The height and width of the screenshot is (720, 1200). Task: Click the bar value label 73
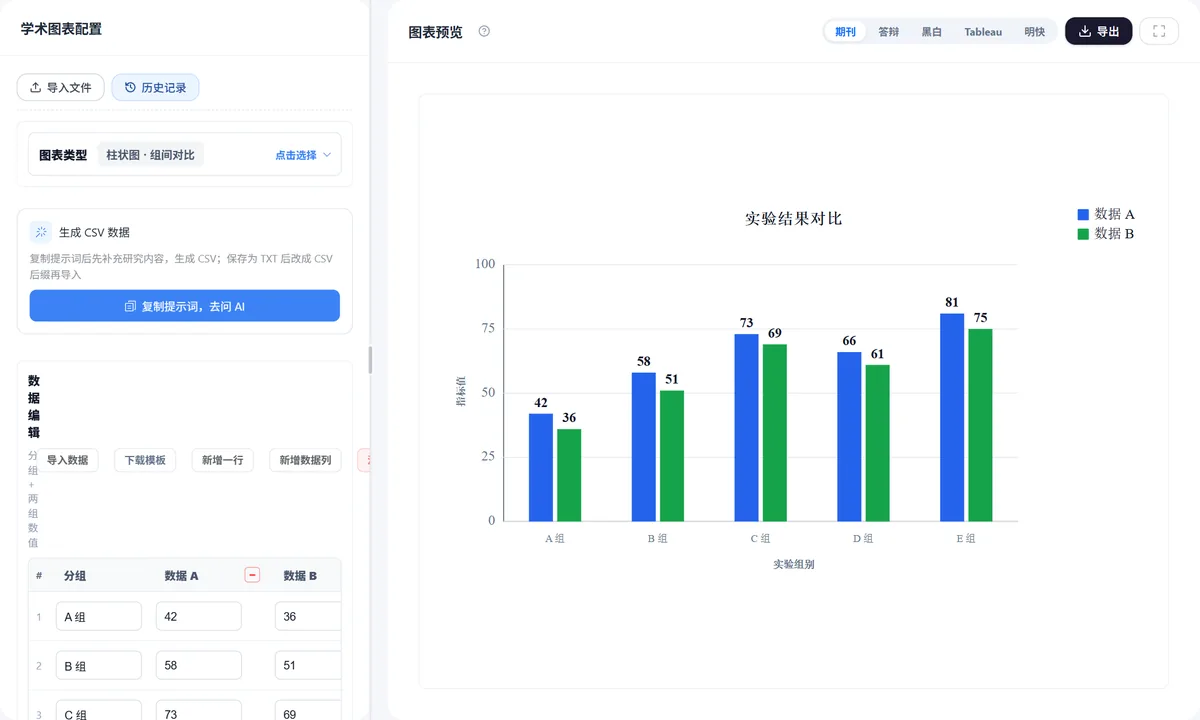(747, 323)
